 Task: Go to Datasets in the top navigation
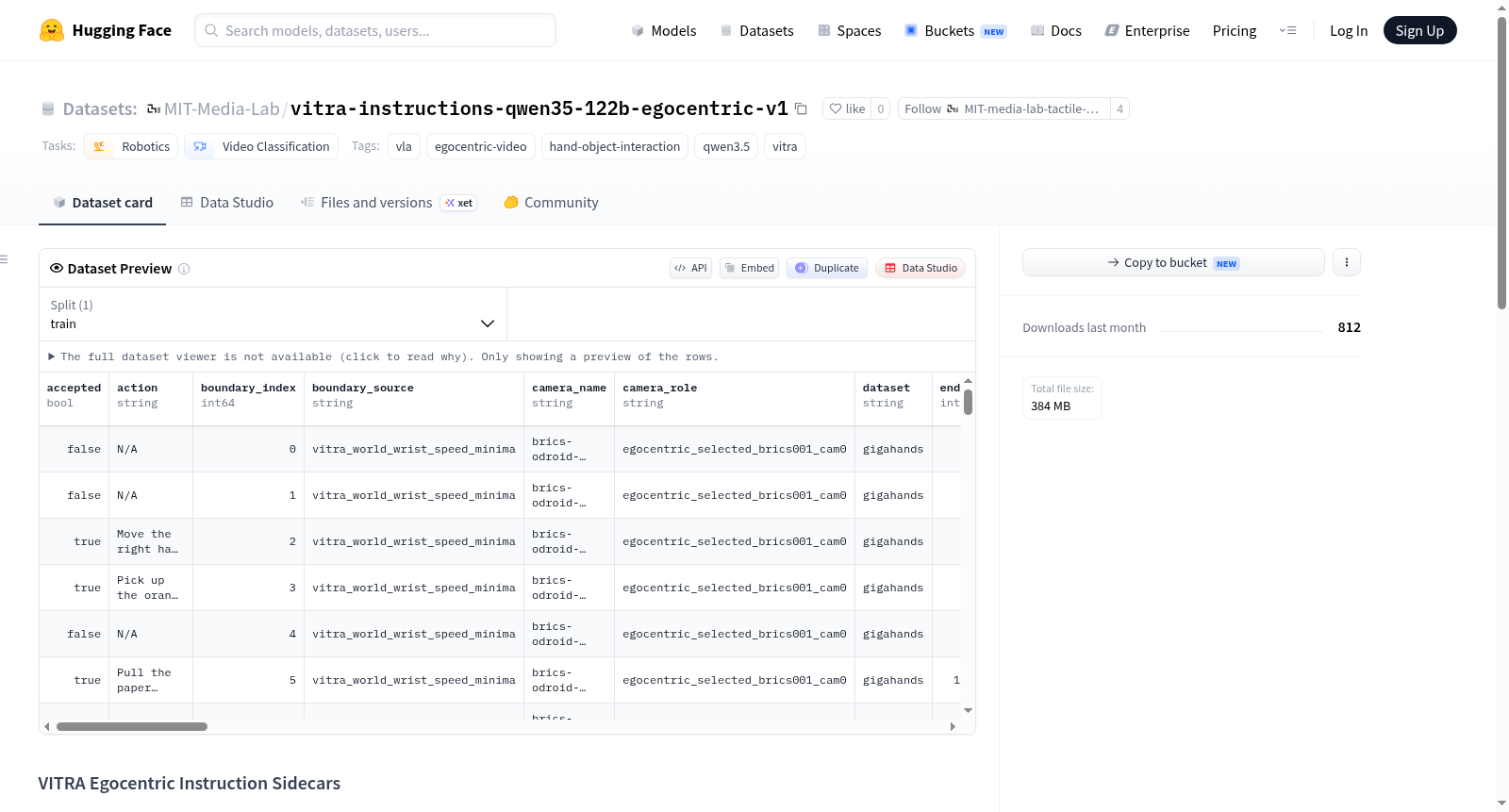click(756, 30)
